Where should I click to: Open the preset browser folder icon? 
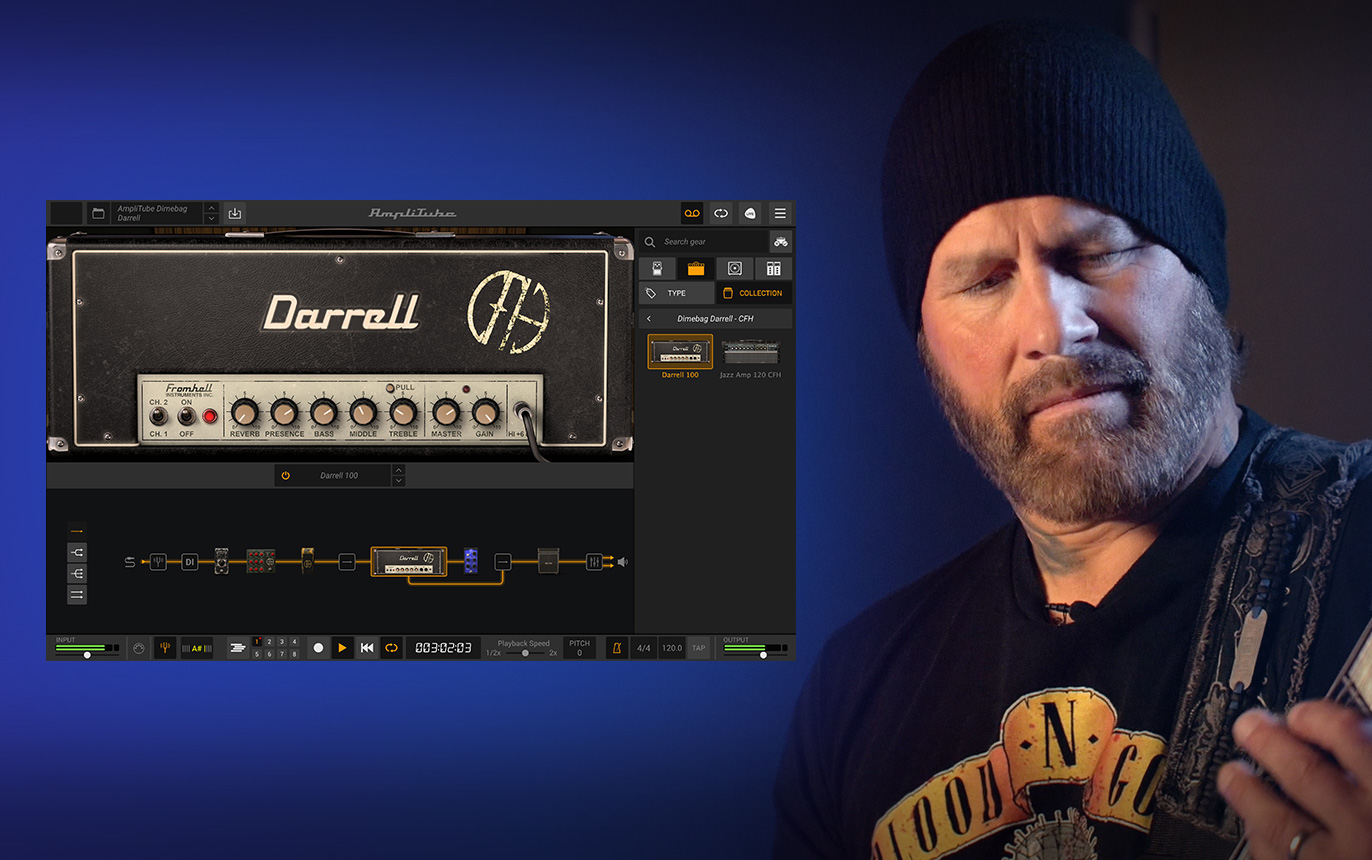(x=98, y=213)
